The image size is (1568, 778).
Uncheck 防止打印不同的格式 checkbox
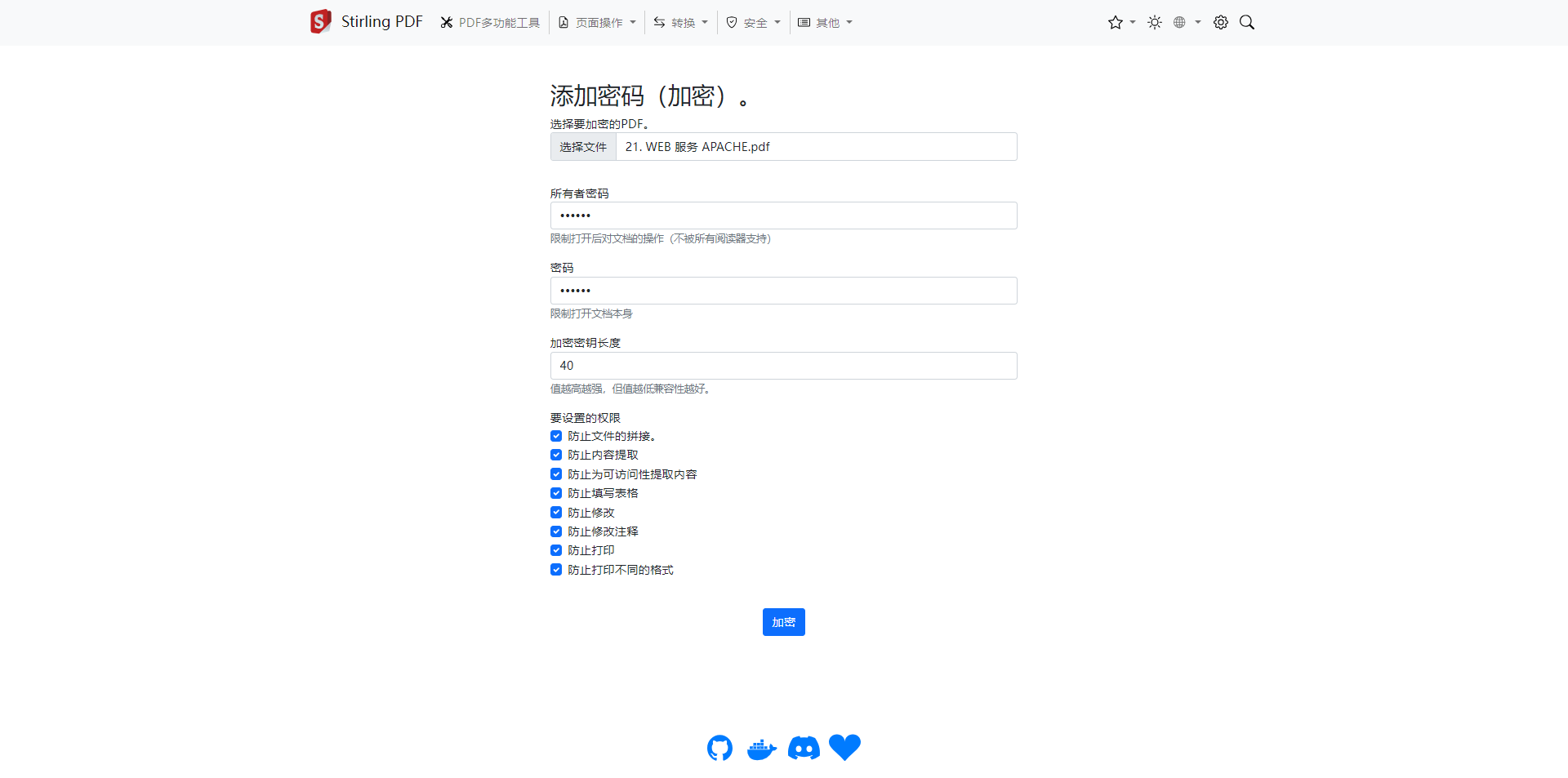tap(556, 570)
